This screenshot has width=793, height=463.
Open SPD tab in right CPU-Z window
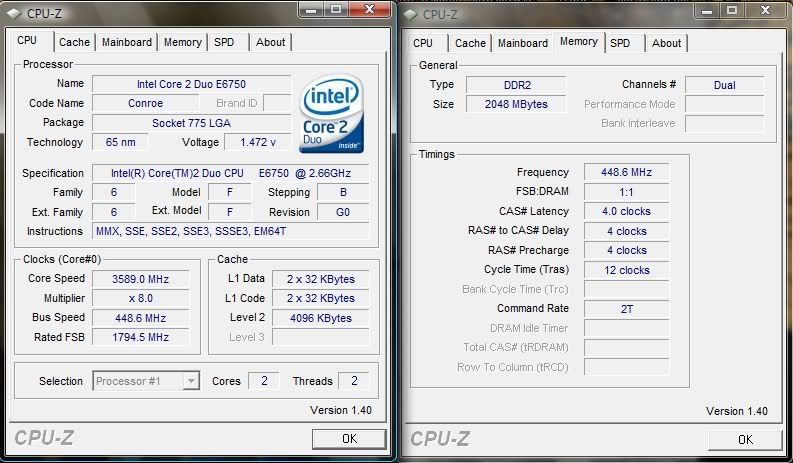click(620, 44)
